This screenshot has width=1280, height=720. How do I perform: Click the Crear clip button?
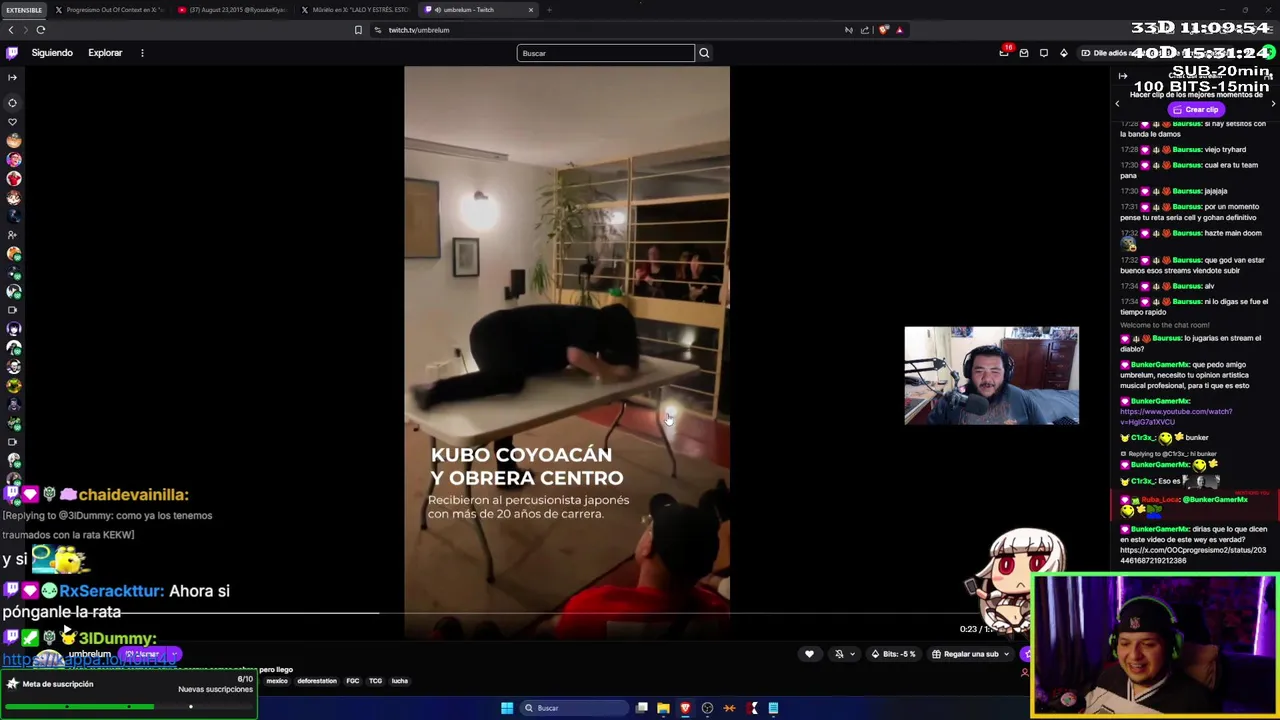point(1196,109)
